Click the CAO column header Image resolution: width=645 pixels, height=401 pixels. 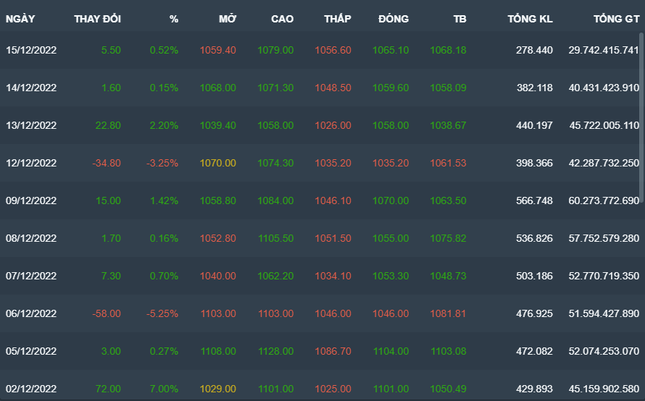click(282, 19)
